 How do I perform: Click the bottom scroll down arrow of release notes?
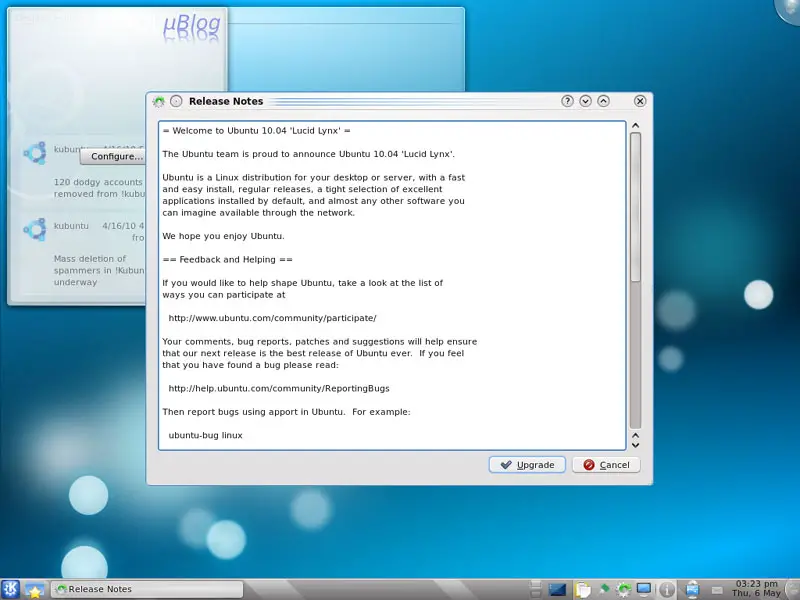pos(635,445)
